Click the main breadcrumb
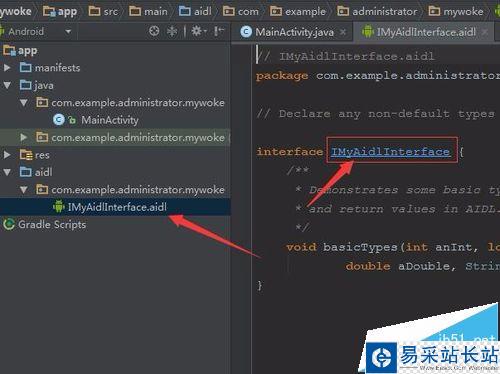 [148, 12]
